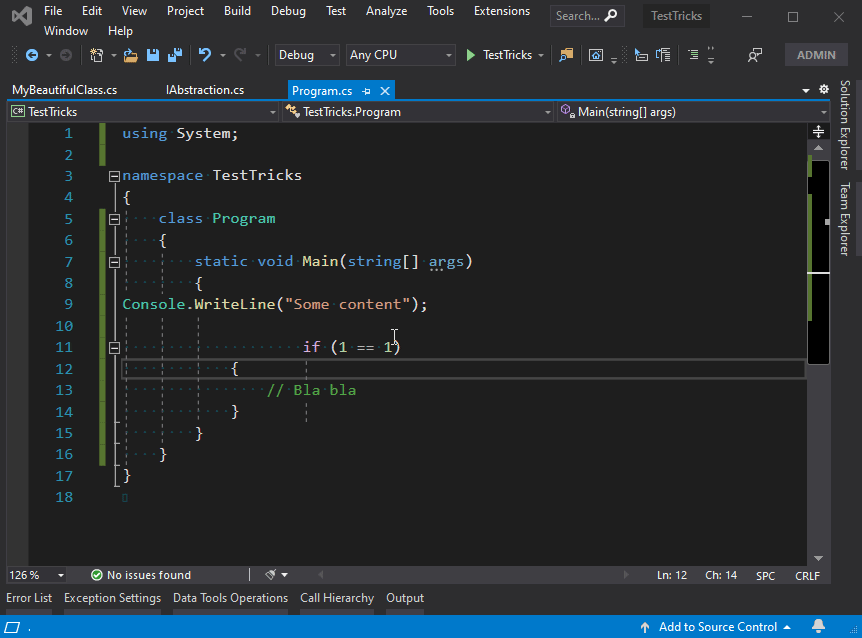Viewport: 862px width, 638px height.
Task: Click the Find in Files toolbar icon
Action: [566, 55]
